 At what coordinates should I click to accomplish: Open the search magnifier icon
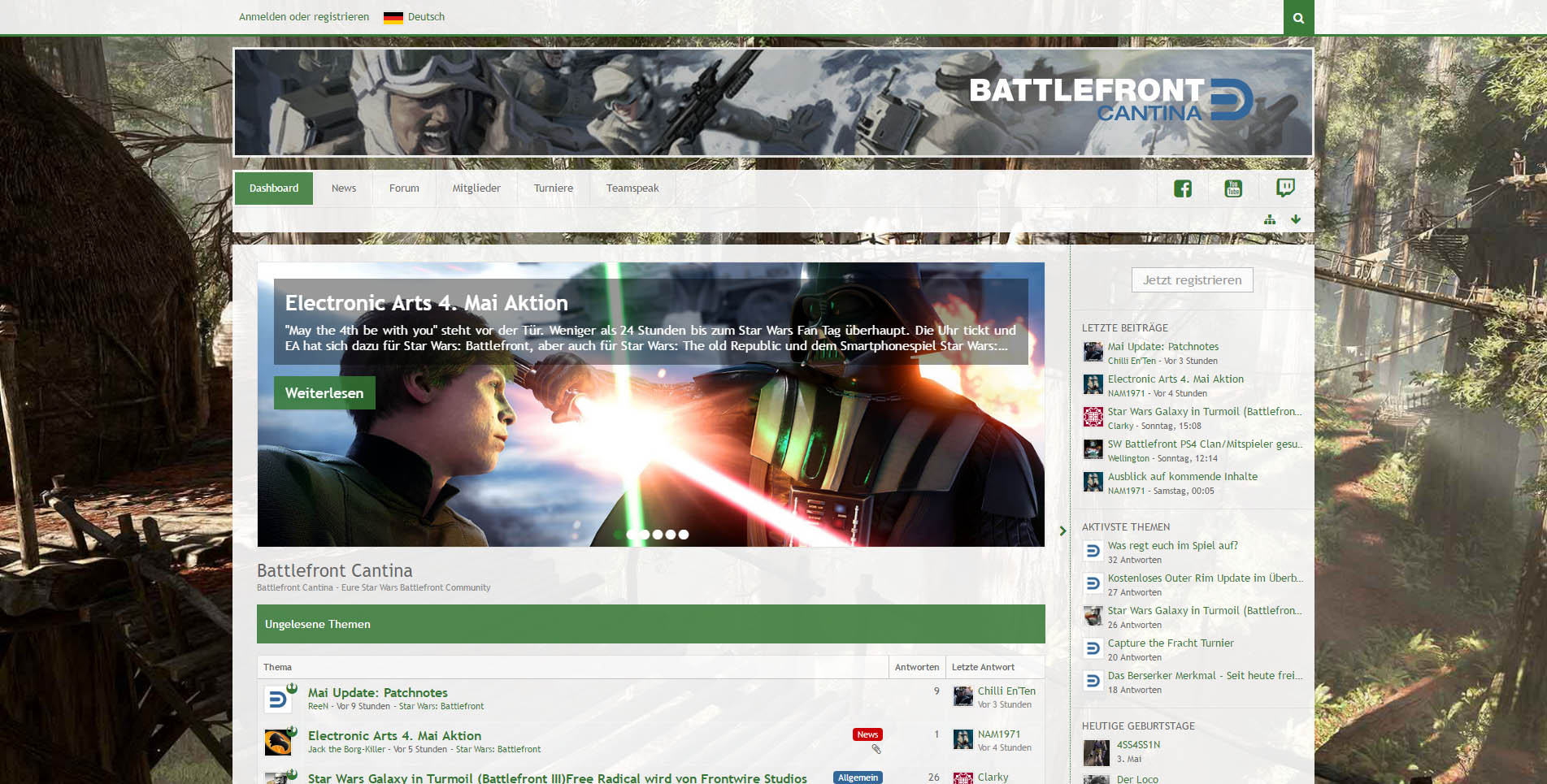coord(1298,17)
